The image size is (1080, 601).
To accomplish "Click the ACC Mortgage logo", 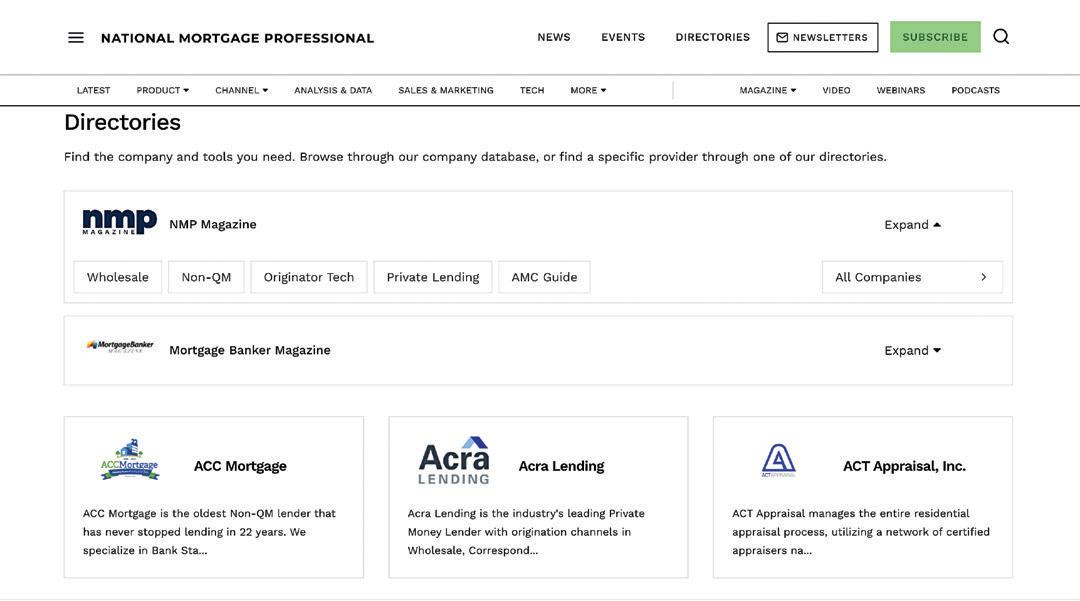I will (129, 459).
